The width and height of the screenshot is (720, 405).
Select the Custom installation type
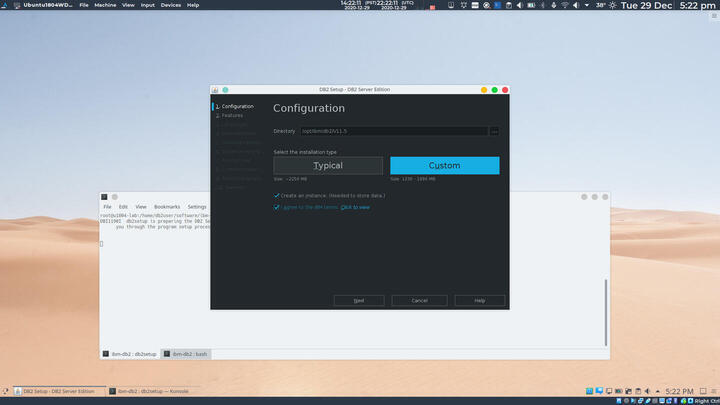[444, 166]
